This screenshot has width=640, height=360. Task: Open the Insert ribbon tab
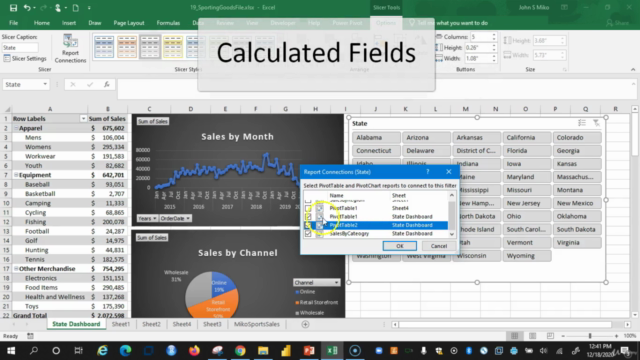tap(69, 23)
